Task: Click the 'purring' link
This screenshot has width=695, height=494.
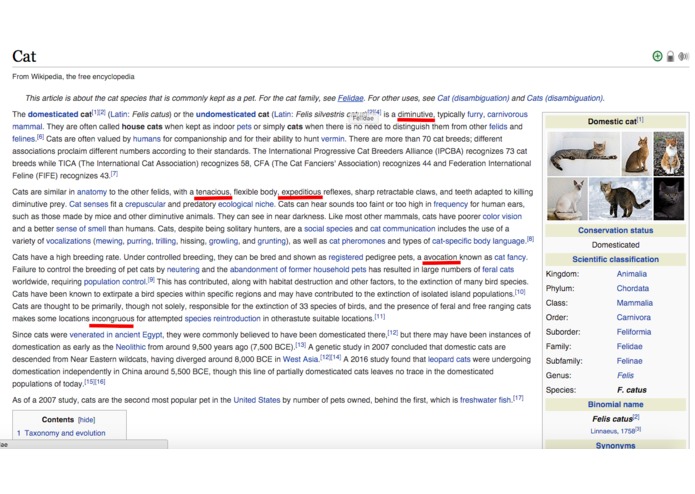Action: coord(139,241)
